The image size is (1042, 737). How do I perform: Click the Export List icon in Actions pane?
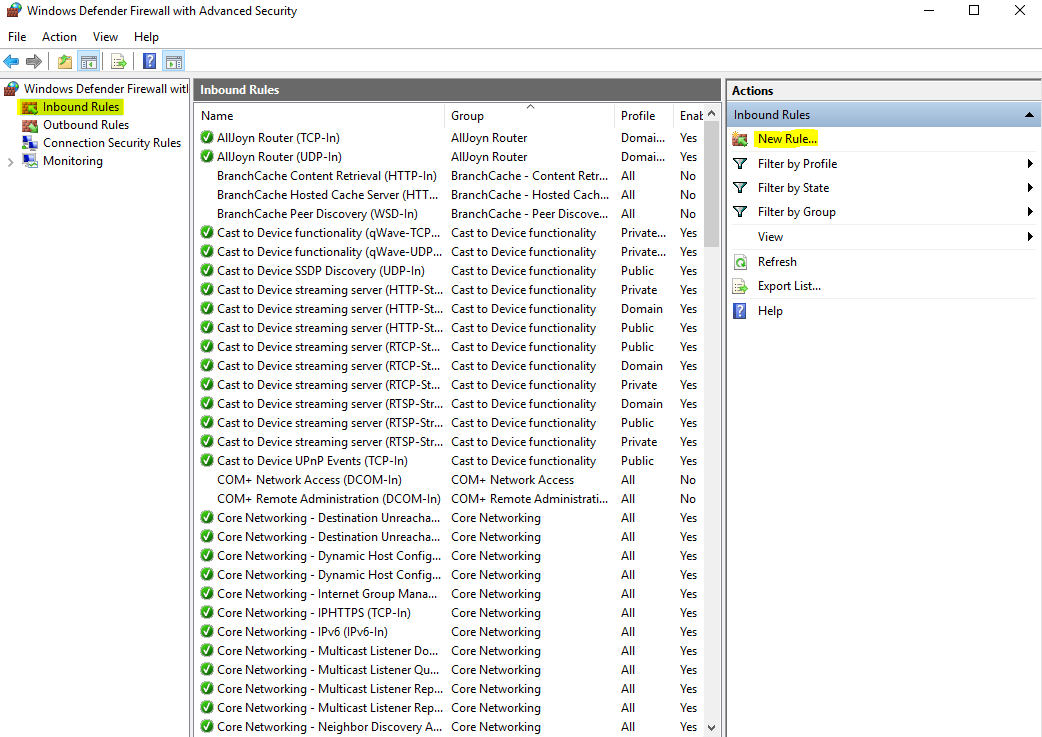pos(740,286)
